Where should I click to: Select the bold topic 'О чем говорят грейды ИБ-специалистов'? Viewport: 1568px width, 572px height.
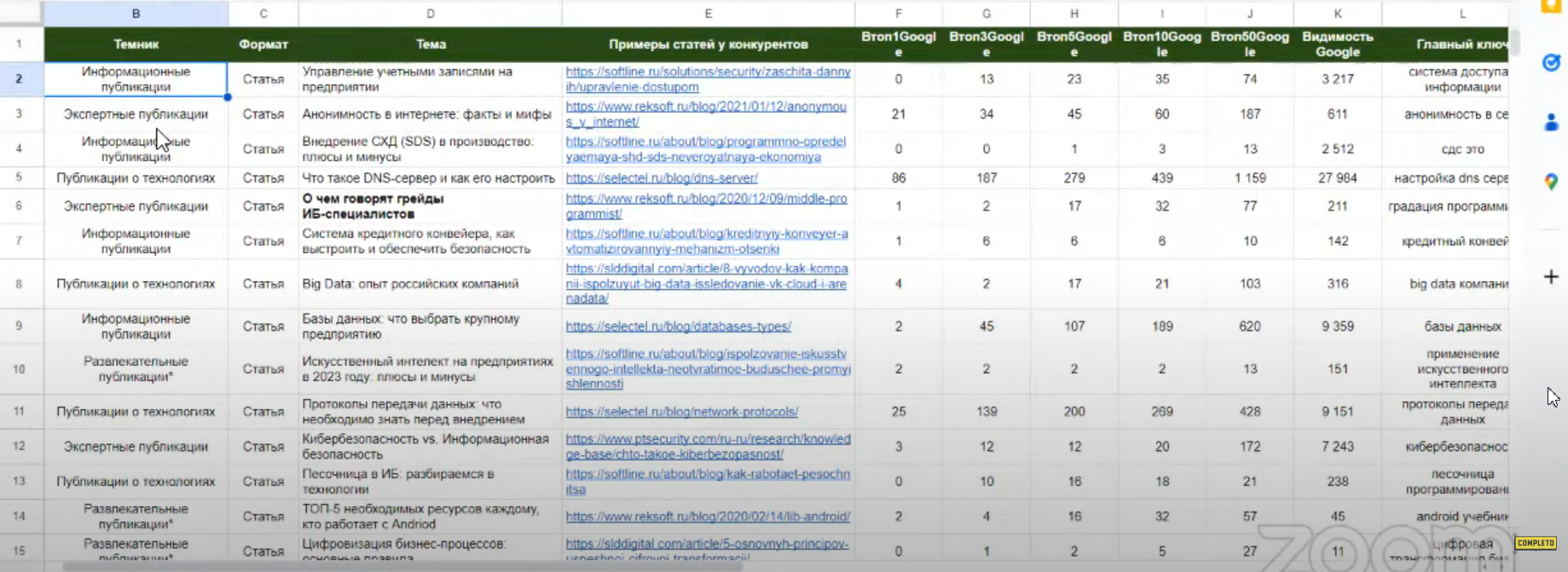tap(431, 206)
